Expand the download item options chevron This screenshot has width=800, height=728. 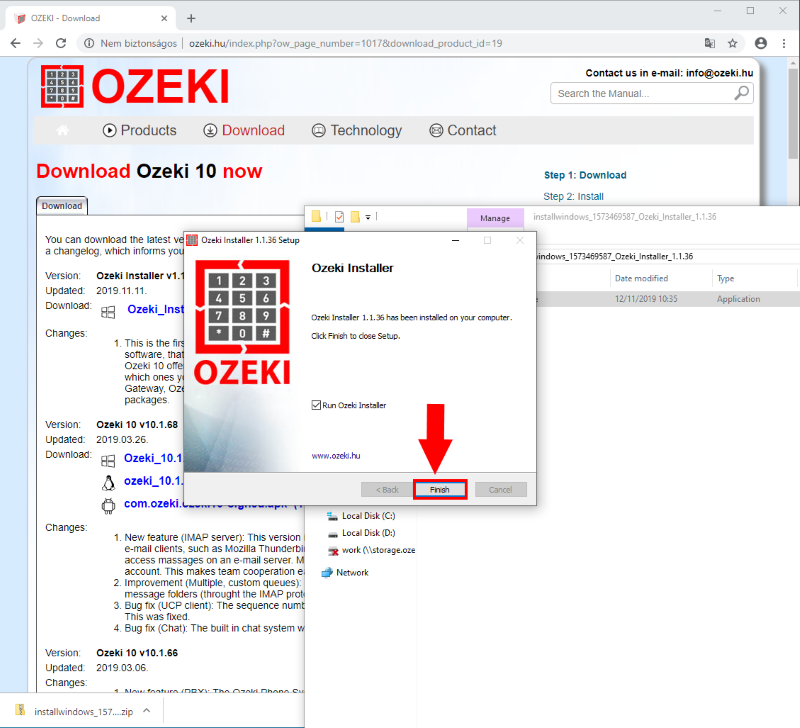tap(147, 711)
